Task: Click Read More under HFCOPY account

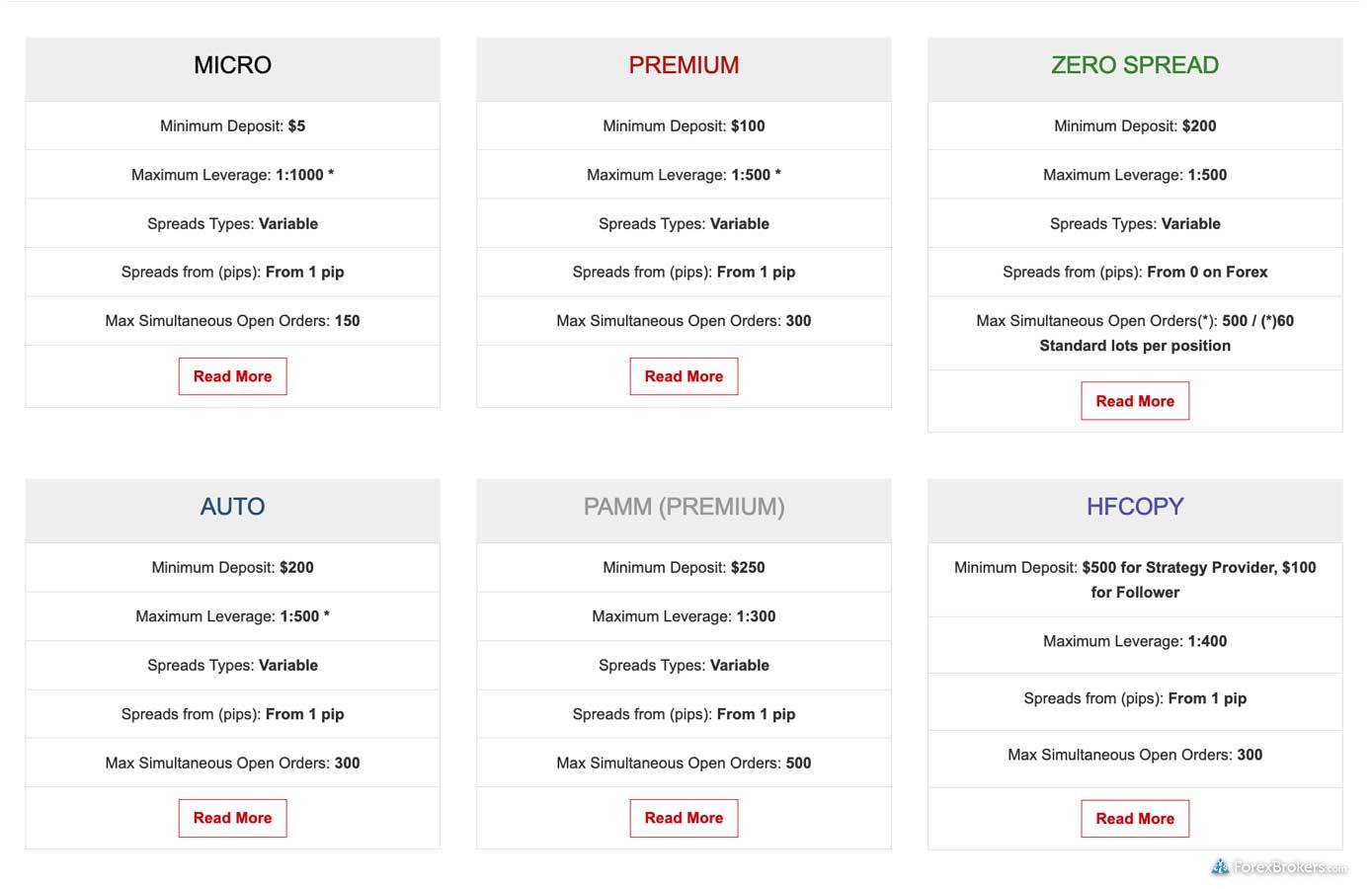Action: (1135, 818)
